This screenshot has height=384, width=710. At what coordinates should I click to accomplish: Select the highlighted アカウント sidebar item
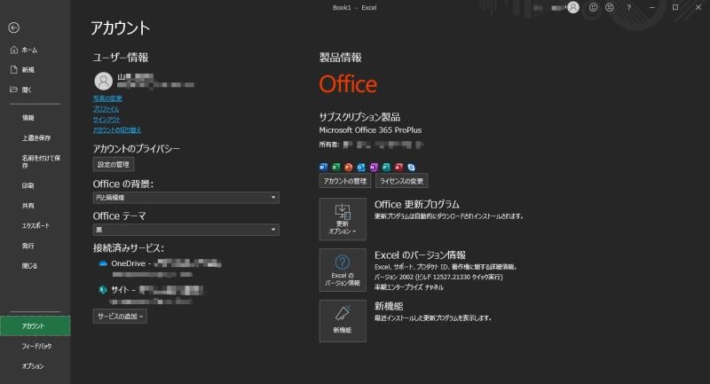(x=35, y=326)
